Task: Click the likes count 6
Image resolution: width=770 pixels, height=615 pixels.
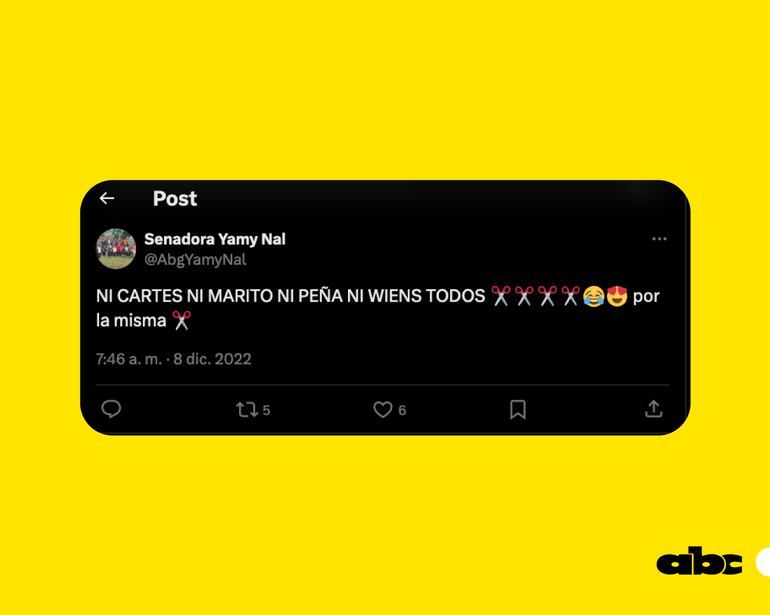Action: (x=402, y=410)
